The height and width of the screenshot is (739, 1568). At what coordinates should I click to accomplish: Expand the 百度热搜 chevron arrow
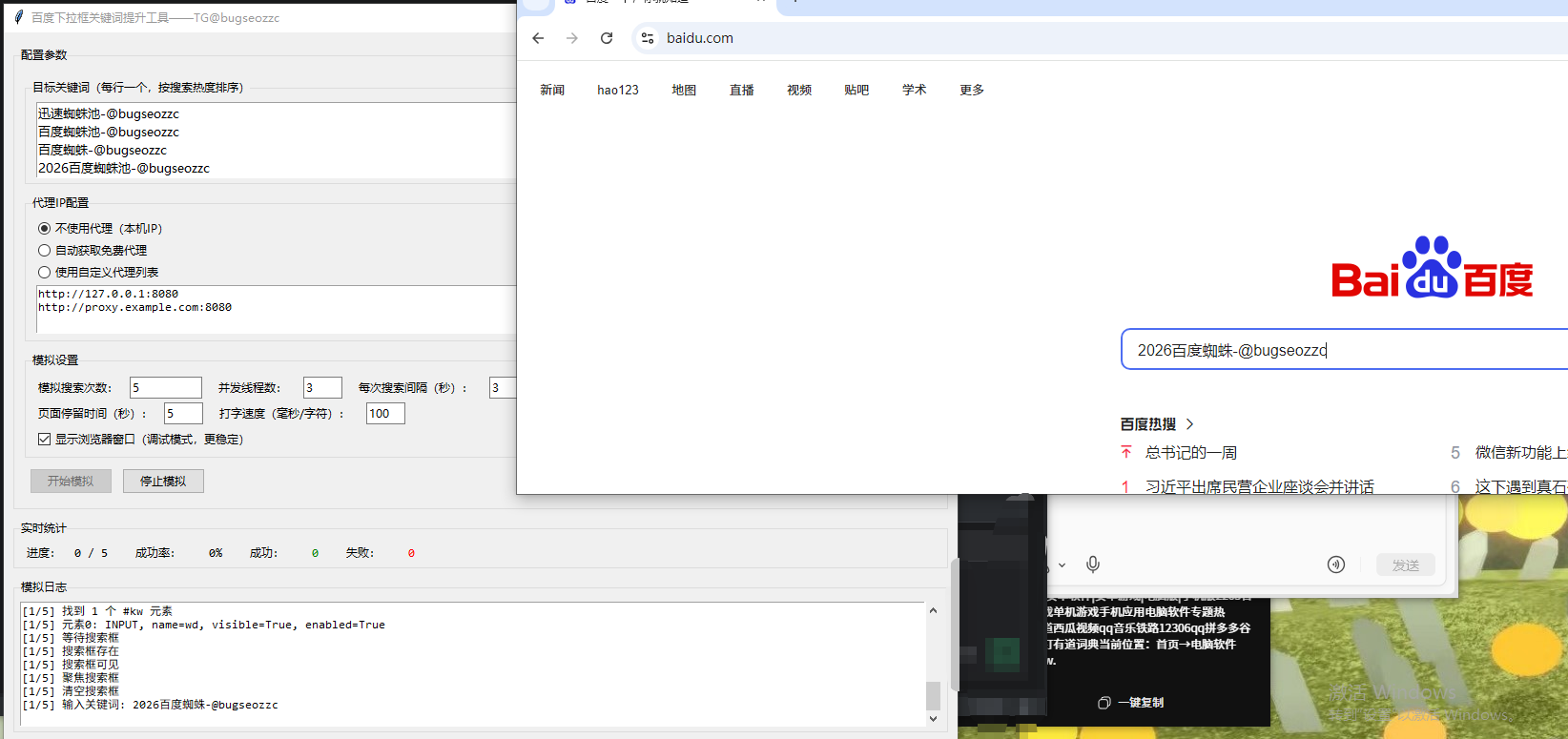(1189, 424)
